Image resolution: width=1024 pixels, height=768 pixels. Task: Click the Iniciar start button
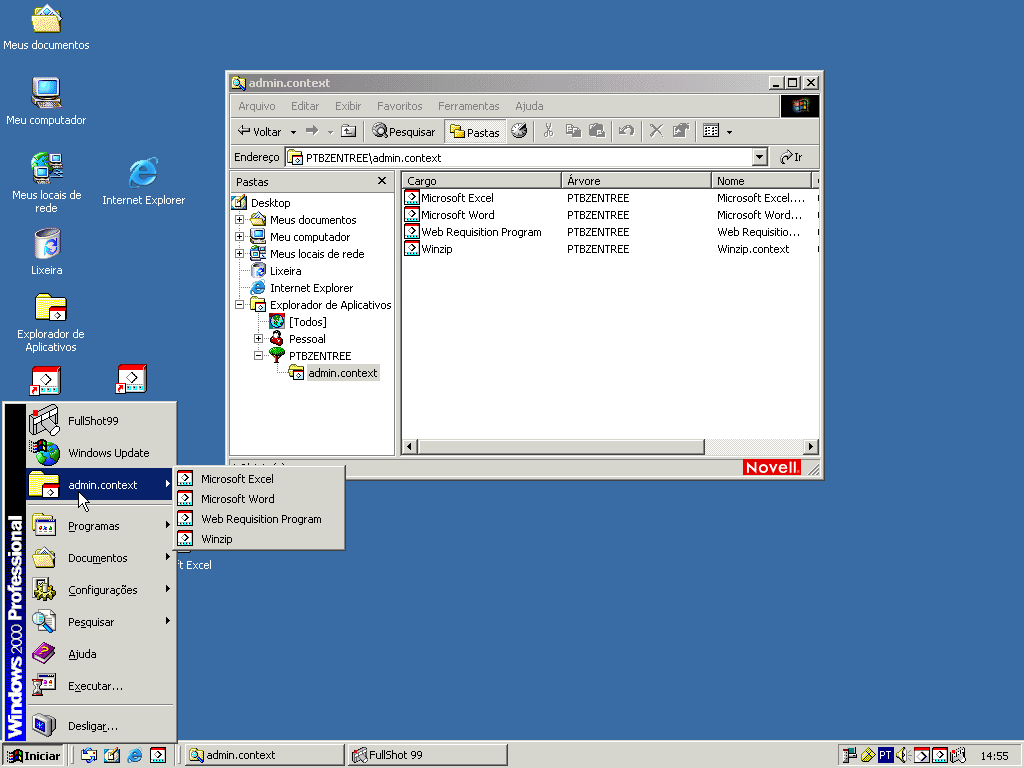click(33, 755)
